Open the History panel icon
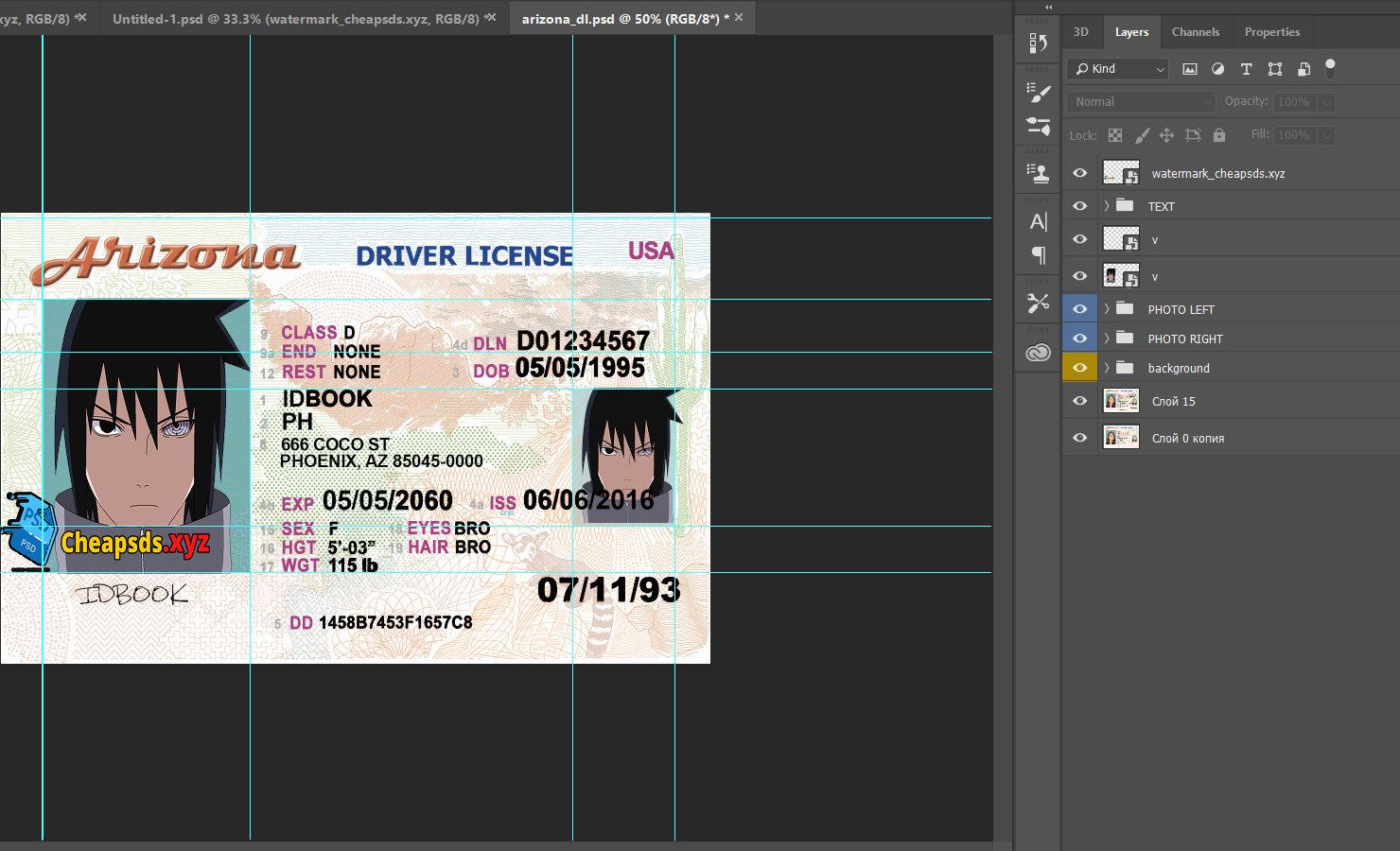This screenshot has width=1400, height=851. click(1038, 43)
